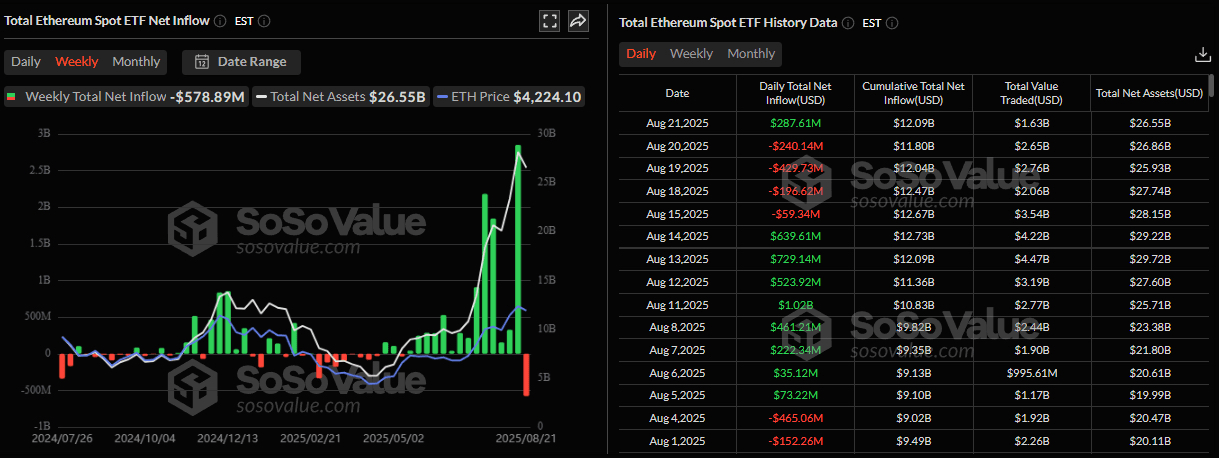The image size is (1219, 458).
Task: Open info icon beside history table EST
Action: (892, 23)
